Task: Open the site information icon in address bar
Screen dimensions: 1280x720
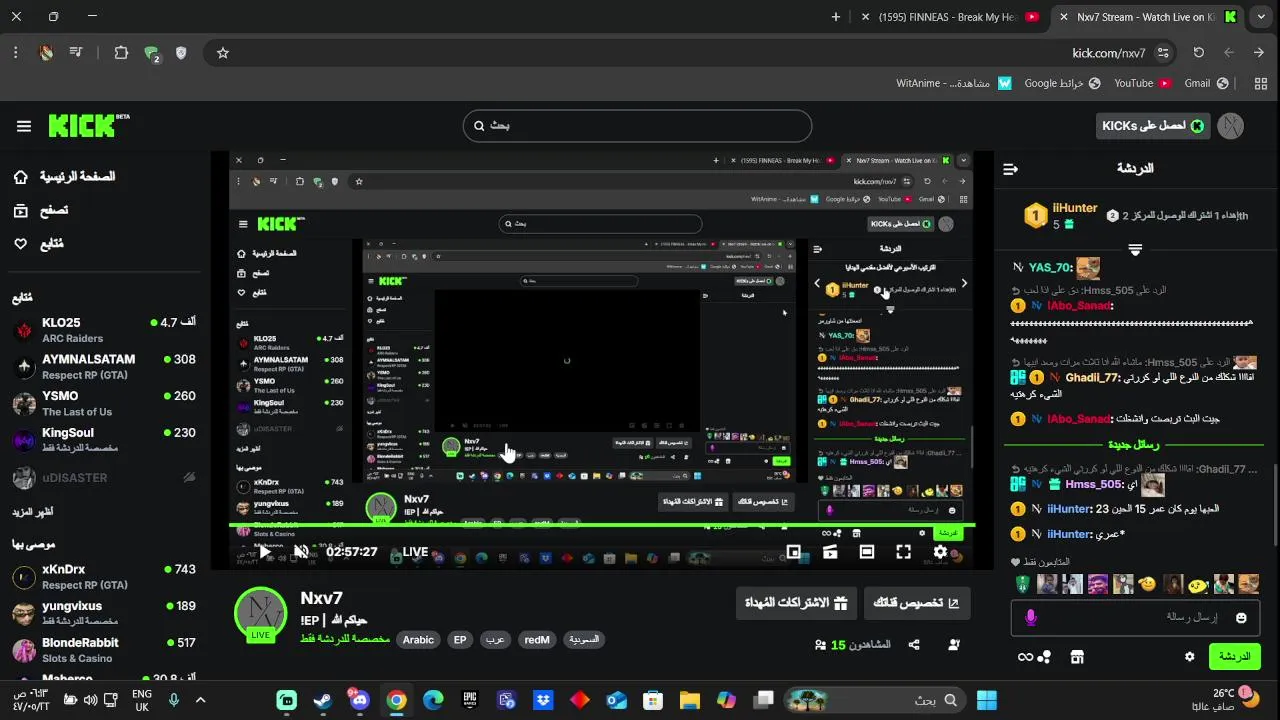Action: pos(1163,53)
